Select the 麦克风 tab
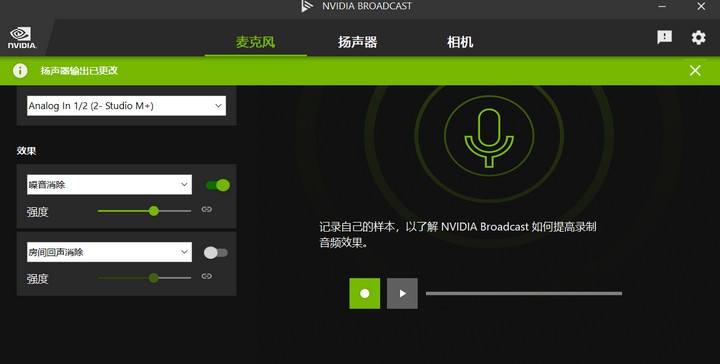The width and height of the screenshot is (720, 364). tap(256, 42)
